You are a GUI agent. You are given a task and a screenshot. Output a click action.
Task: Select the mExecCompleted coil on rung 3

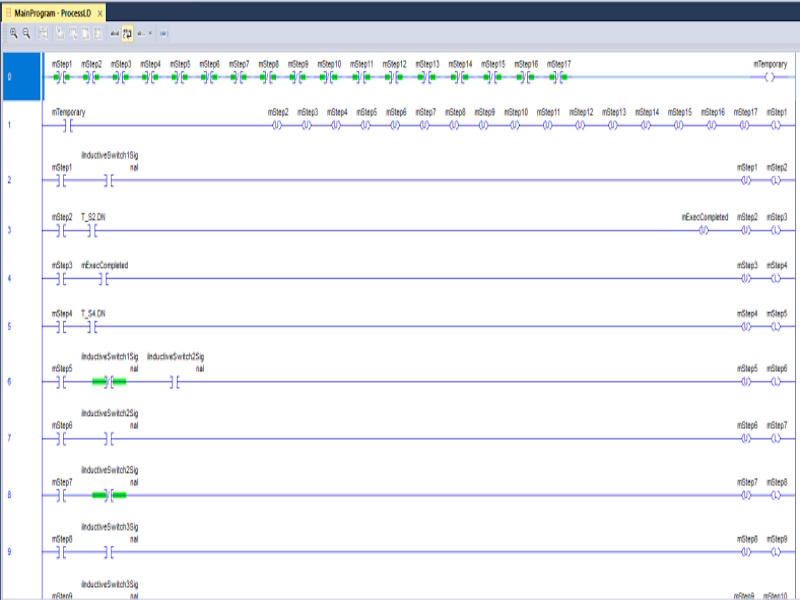tap(703, 230)
